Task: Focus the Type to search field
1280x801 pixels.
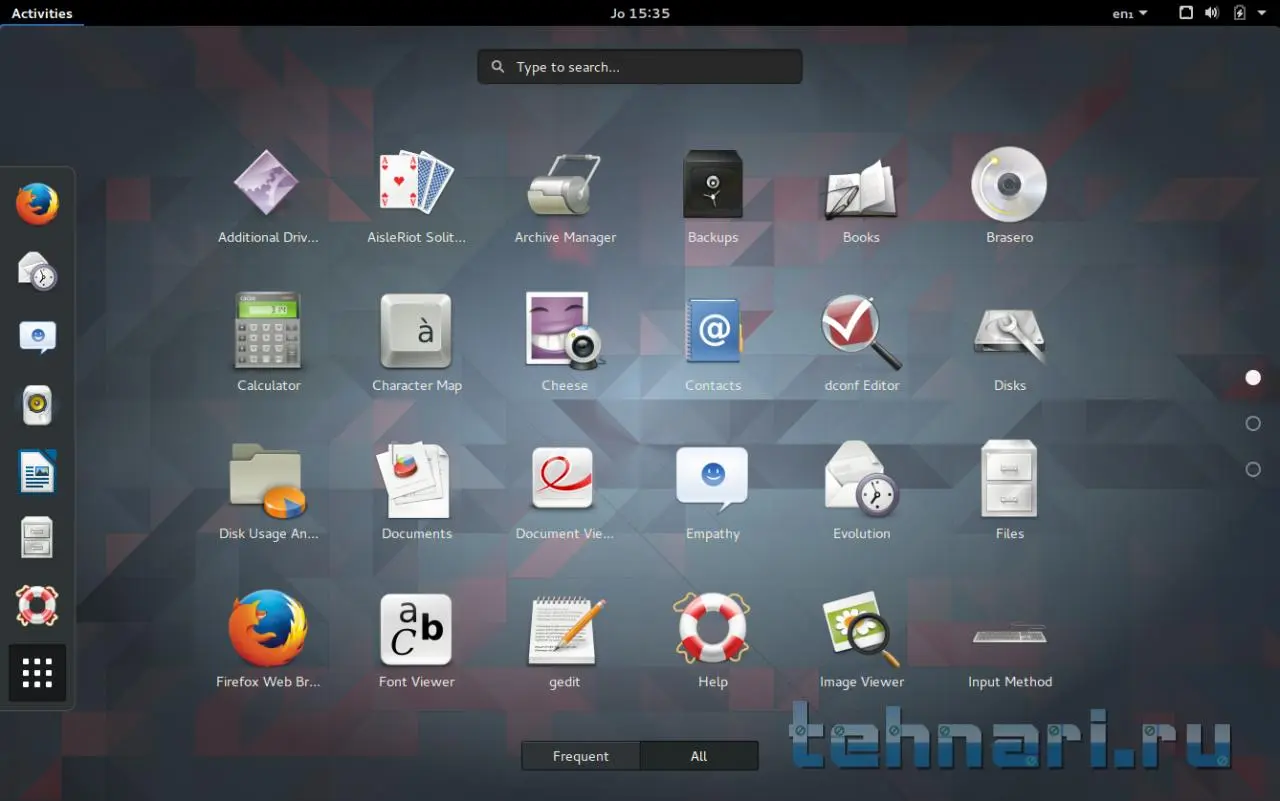Action: click(640, 67)
